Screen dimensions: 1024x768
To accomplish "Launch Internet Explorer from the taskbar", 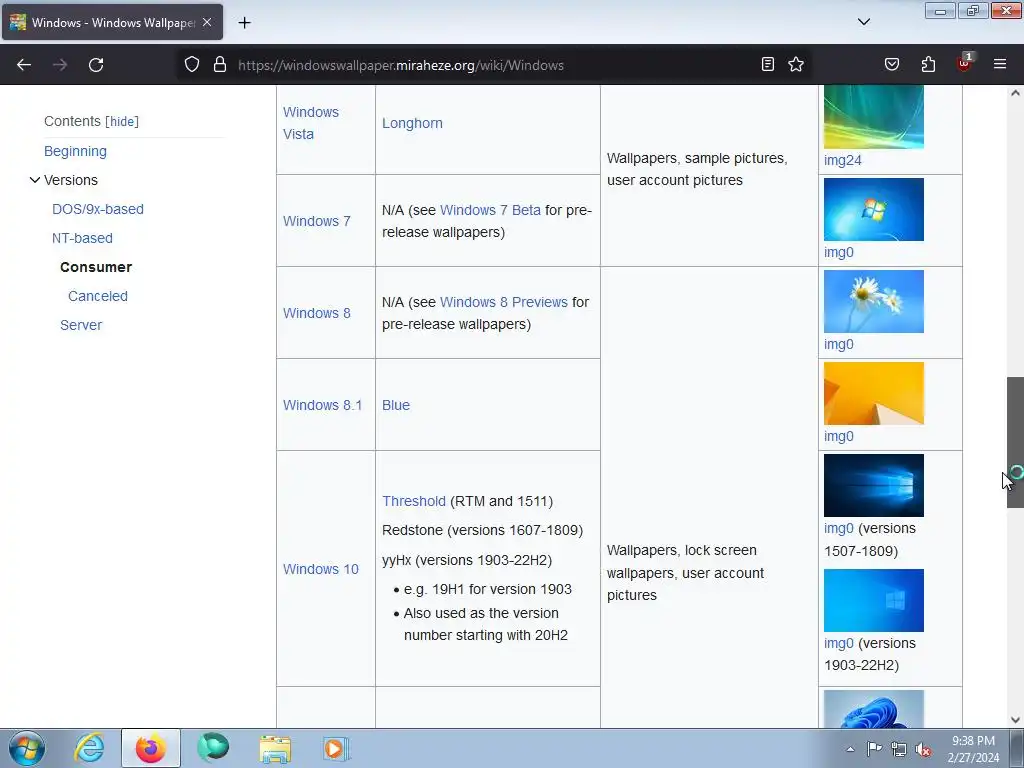I will pos(89,748).
